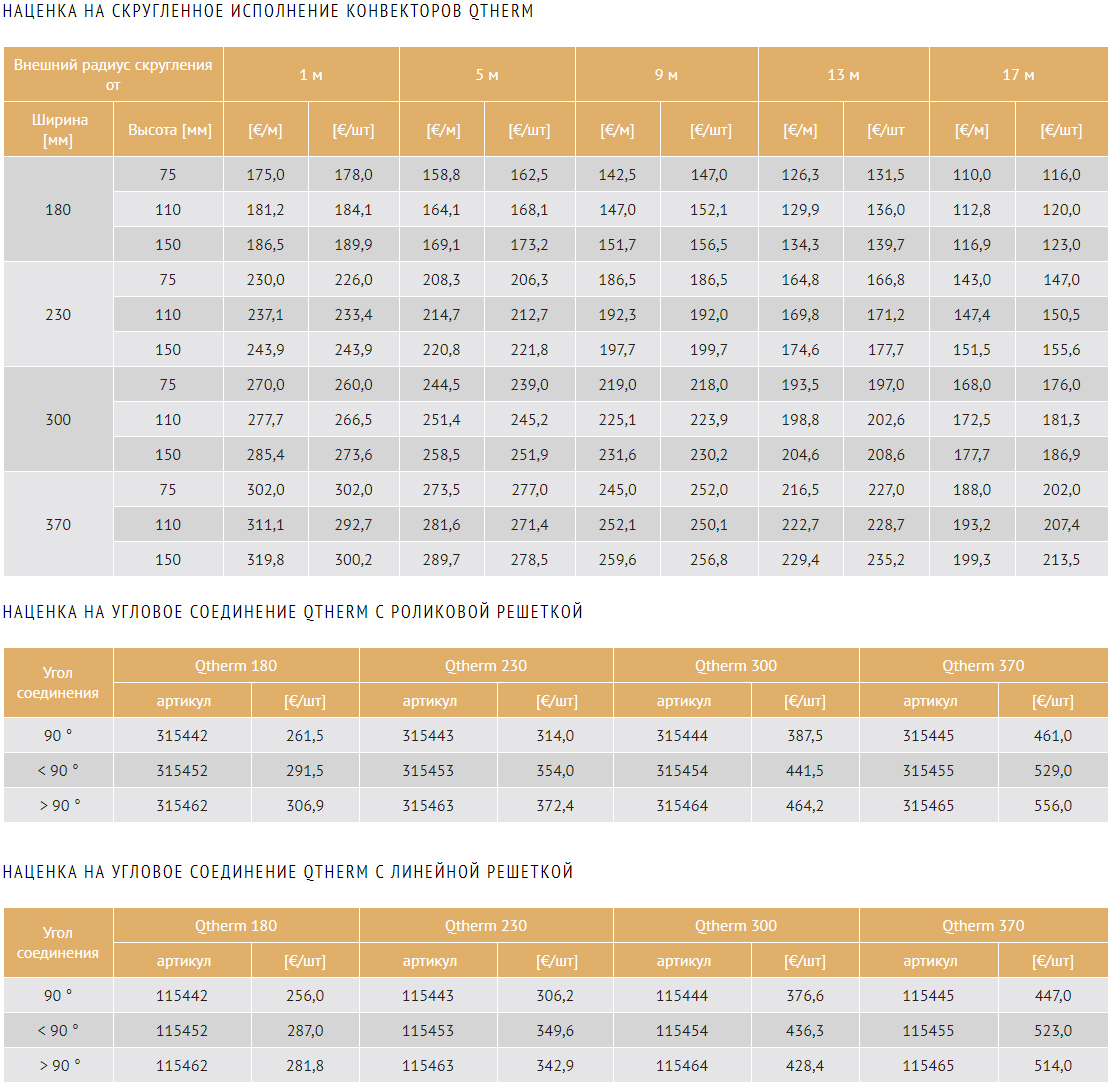The width and height of the screenshot is (1112, 1085).
Task: Click article number 115463
Action: (428, 1065)
